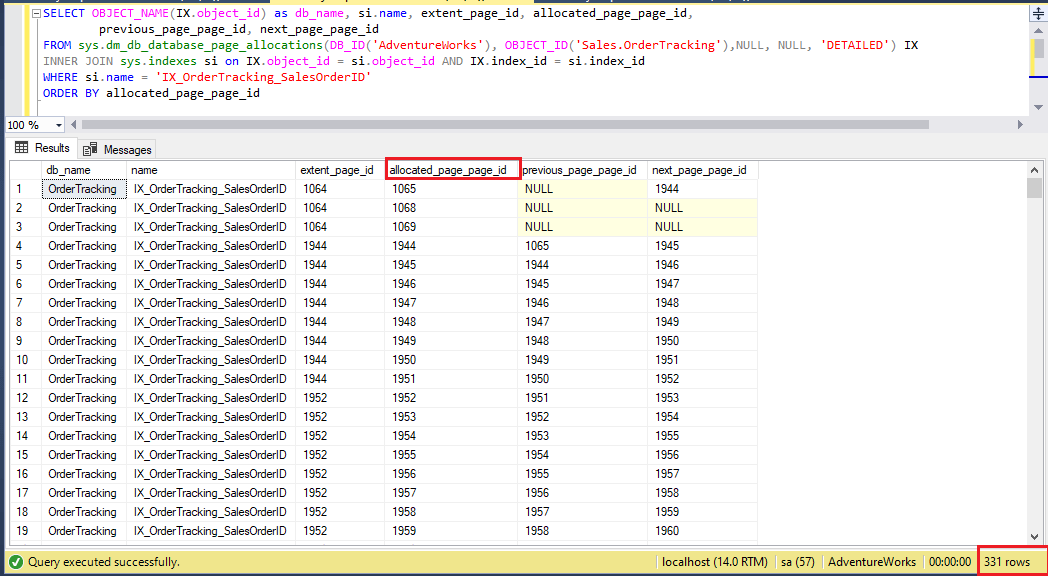The image size is (1048, 577).
Task: Click the Messages tab icon
Action: tap(88, 148)
